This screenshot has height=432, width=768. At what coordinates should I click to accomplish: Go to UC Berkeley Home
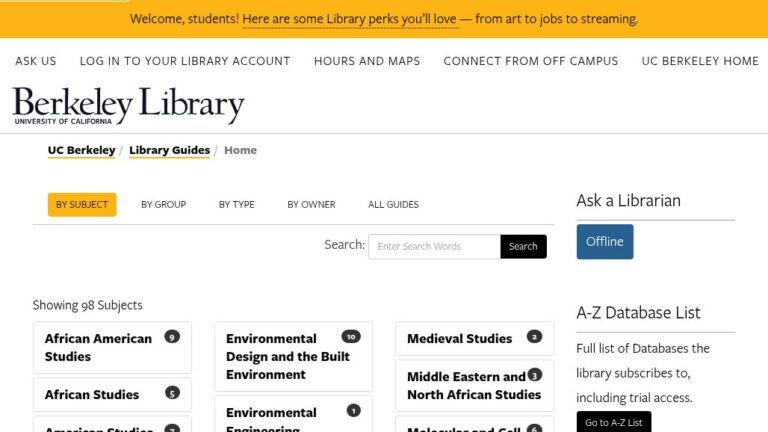pos(700,61)
